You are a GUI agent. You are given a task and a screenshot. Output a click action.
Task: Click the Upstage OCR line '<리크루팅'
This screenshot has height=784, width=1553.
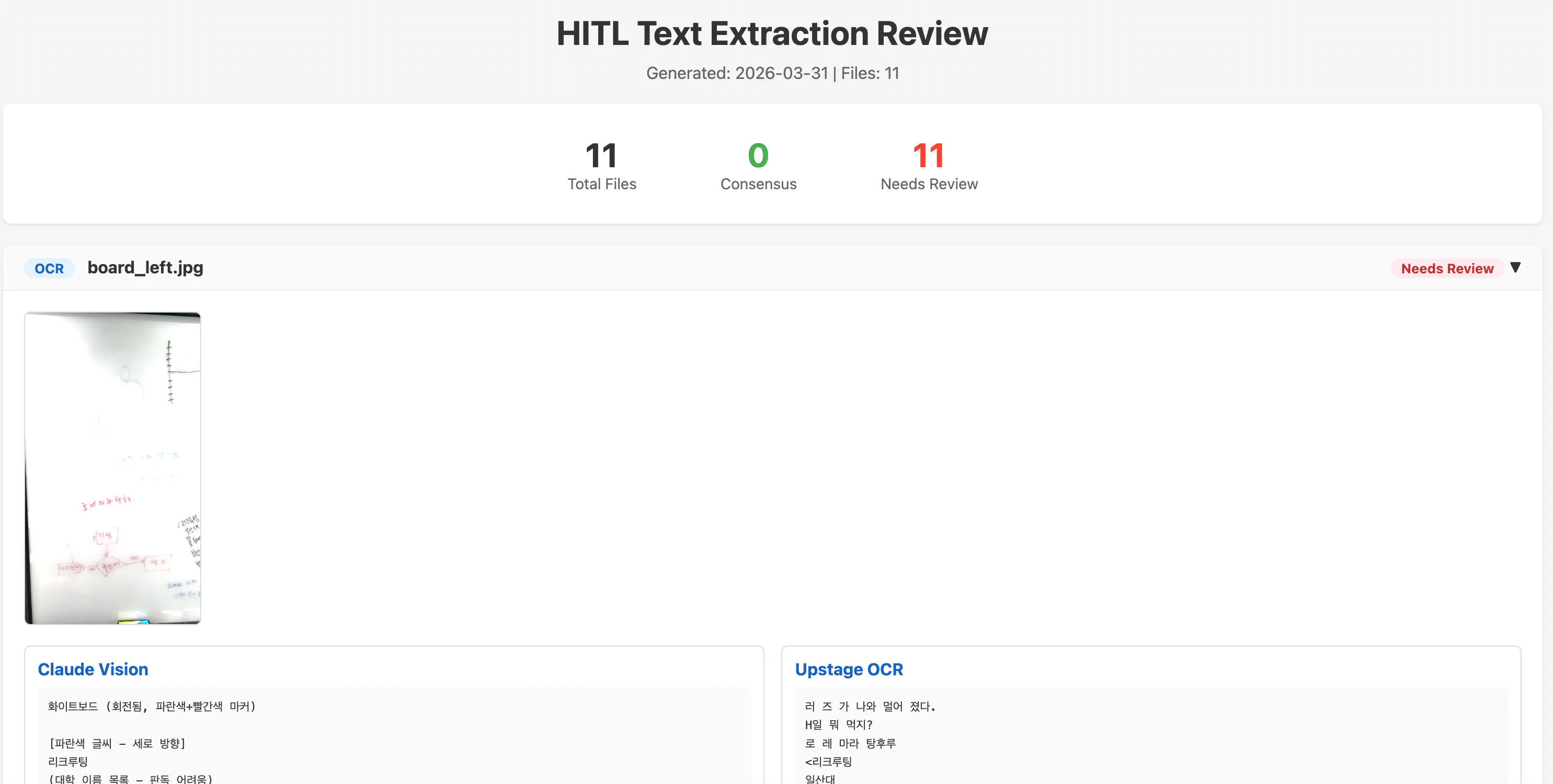tap(828, 761)
